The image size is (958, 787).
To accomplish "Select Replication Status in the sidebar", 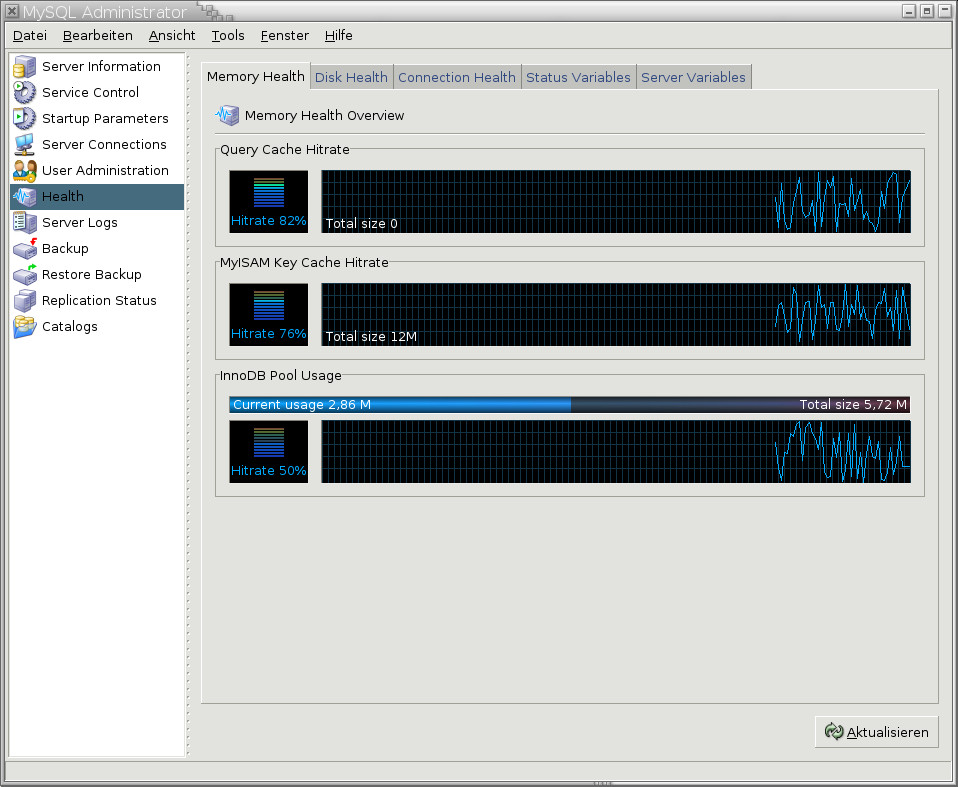I will [98, 301].
